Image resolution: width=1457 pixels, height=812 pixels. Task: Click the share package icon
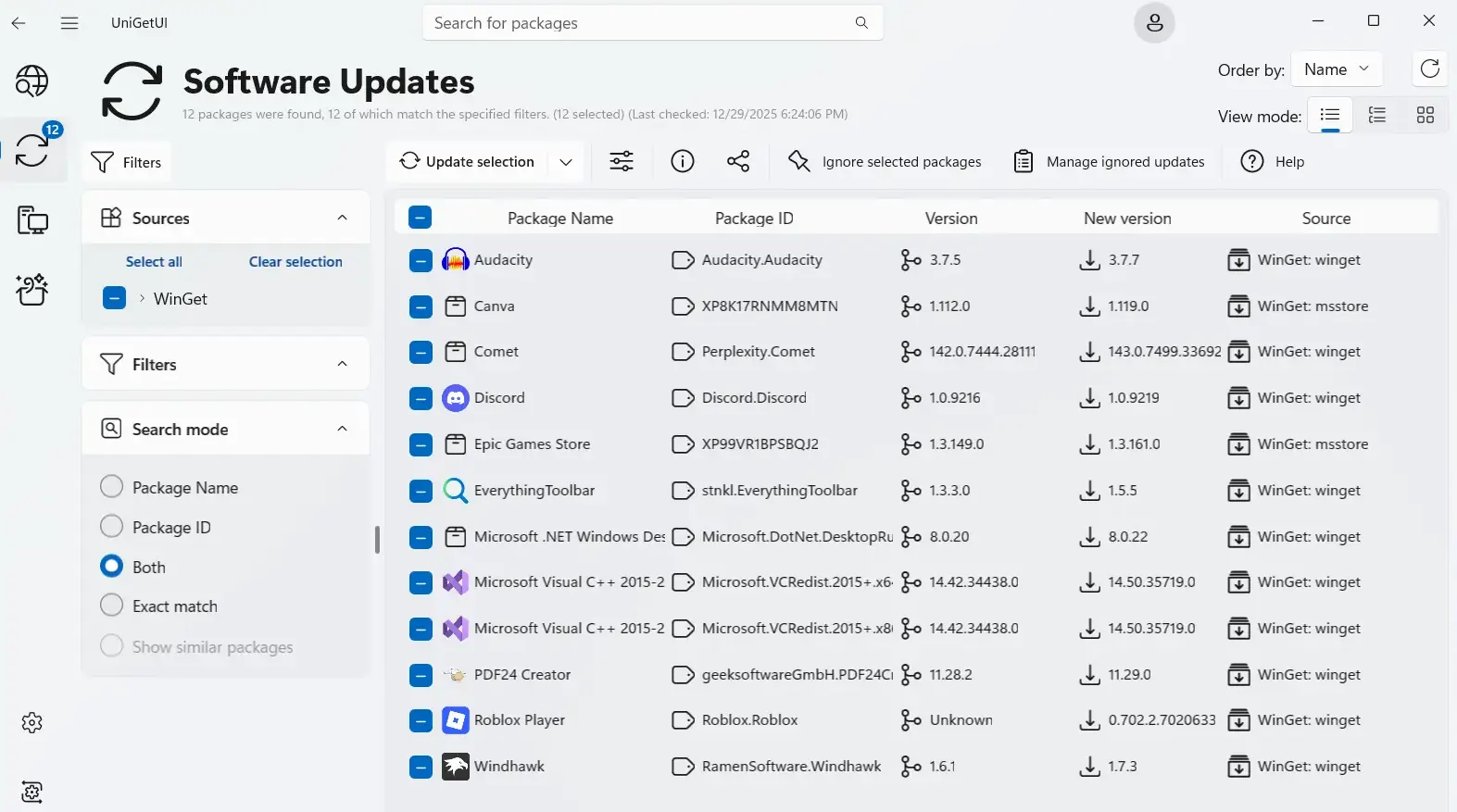(x=738, y=162)
